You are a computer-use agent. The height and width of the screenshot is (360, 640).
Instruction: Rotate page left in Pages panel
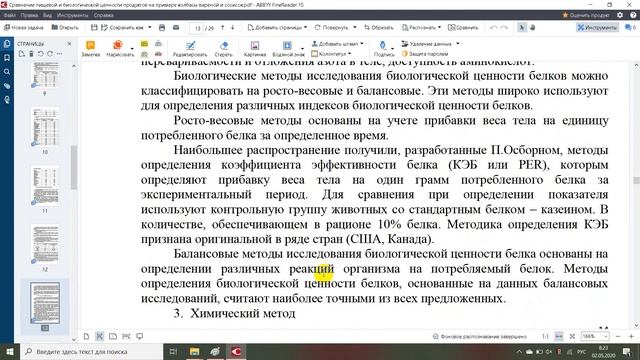tap(40, 54)
